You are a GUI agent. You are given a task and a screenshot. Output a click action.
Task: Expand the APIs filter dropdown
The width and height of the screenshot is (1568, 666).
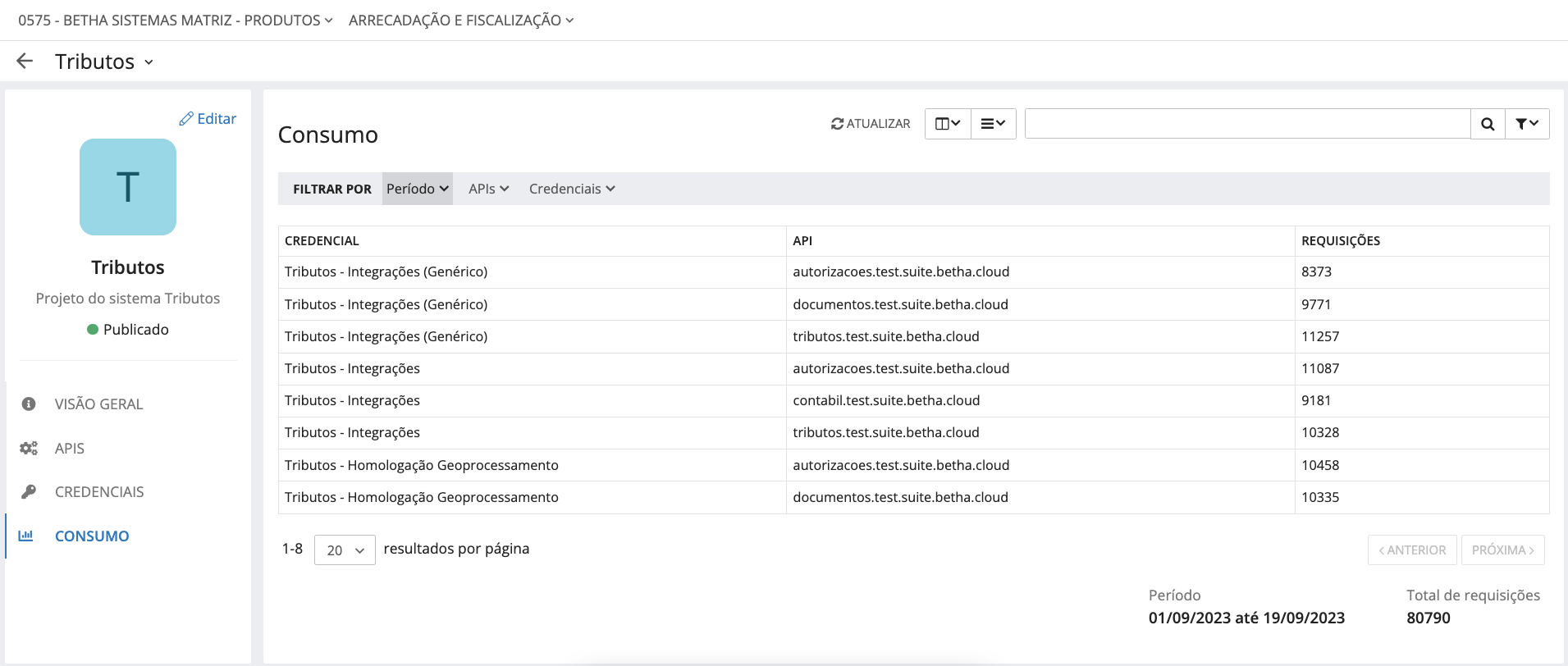tap(489, 189)
